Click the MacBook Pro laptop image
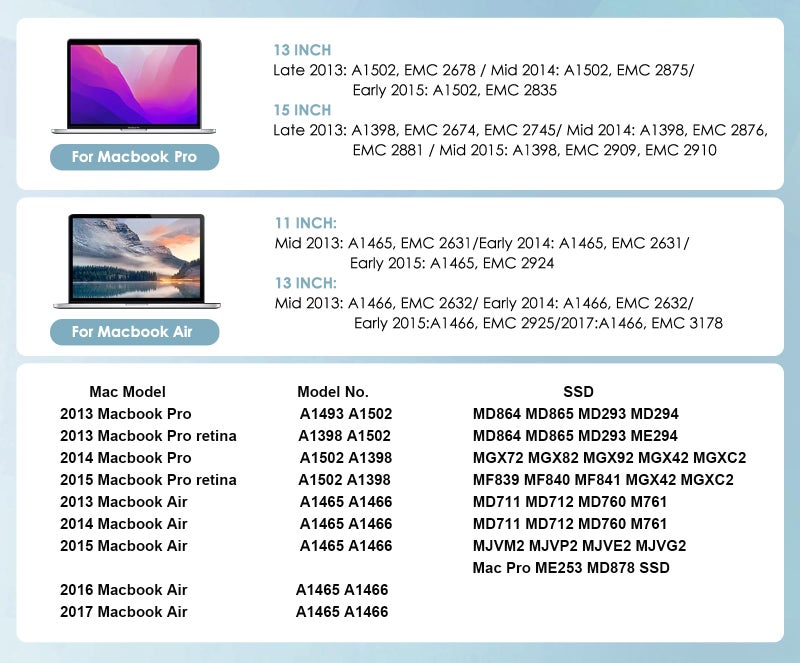The width and height of the screenshot is (800, 663). click(134, 86)
